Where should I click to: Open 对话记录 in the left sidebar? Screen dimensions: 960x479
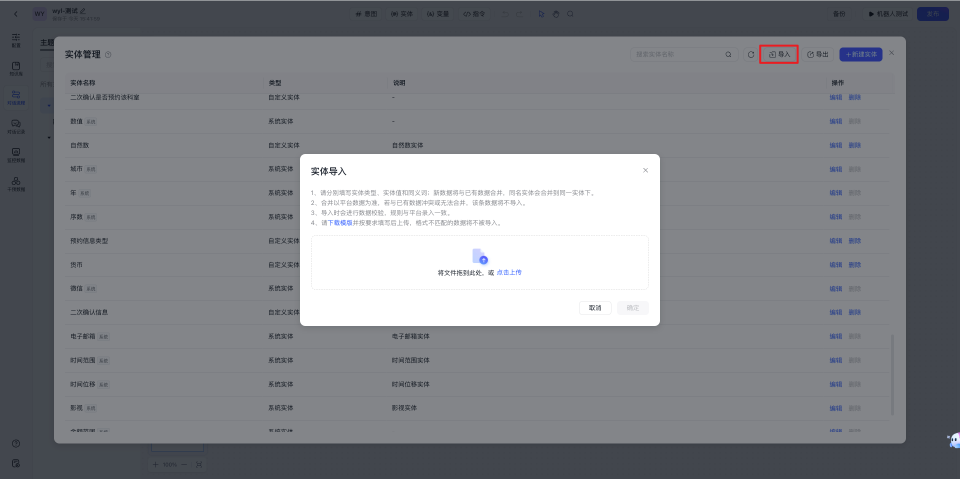pos(16,126)
